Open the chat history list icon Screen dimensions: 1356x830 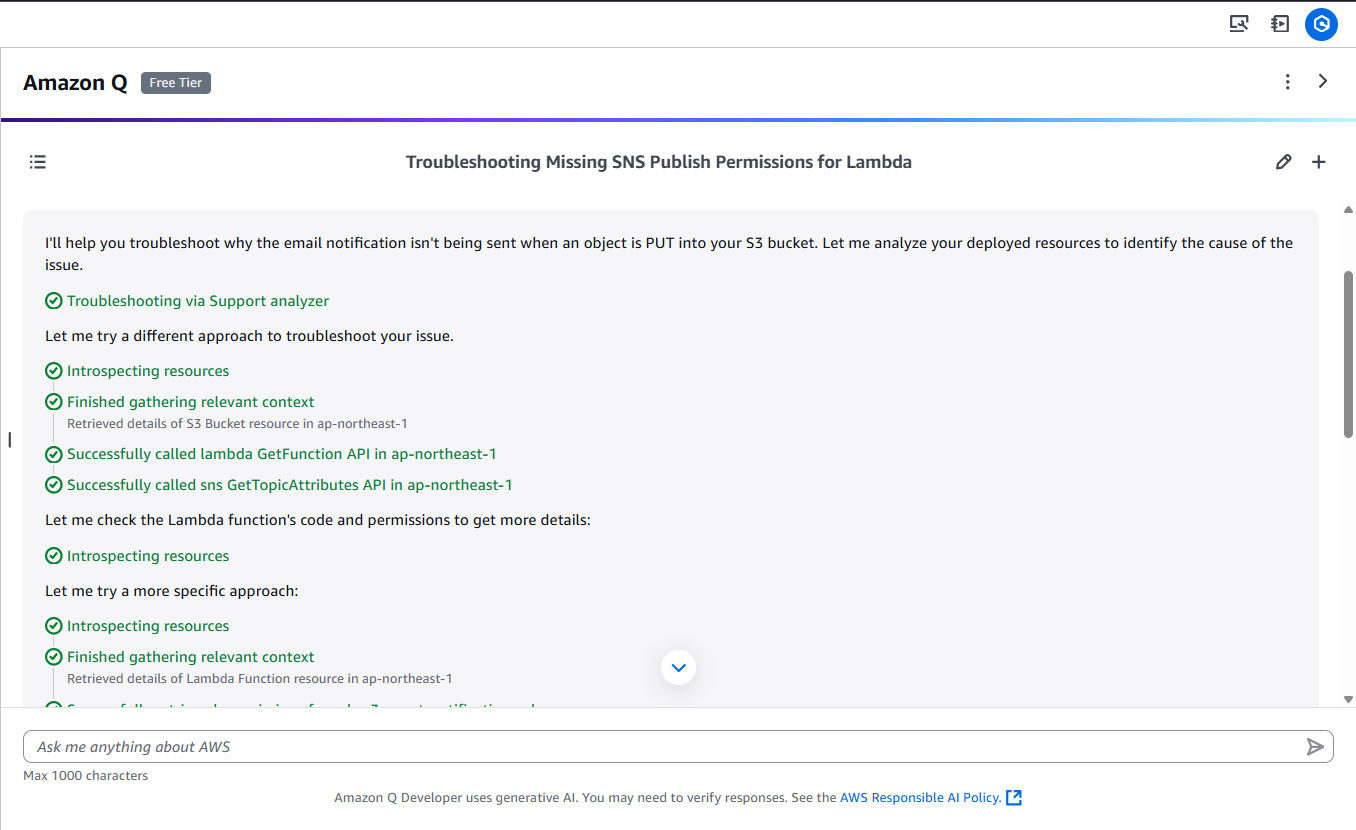tap(38, 162)
